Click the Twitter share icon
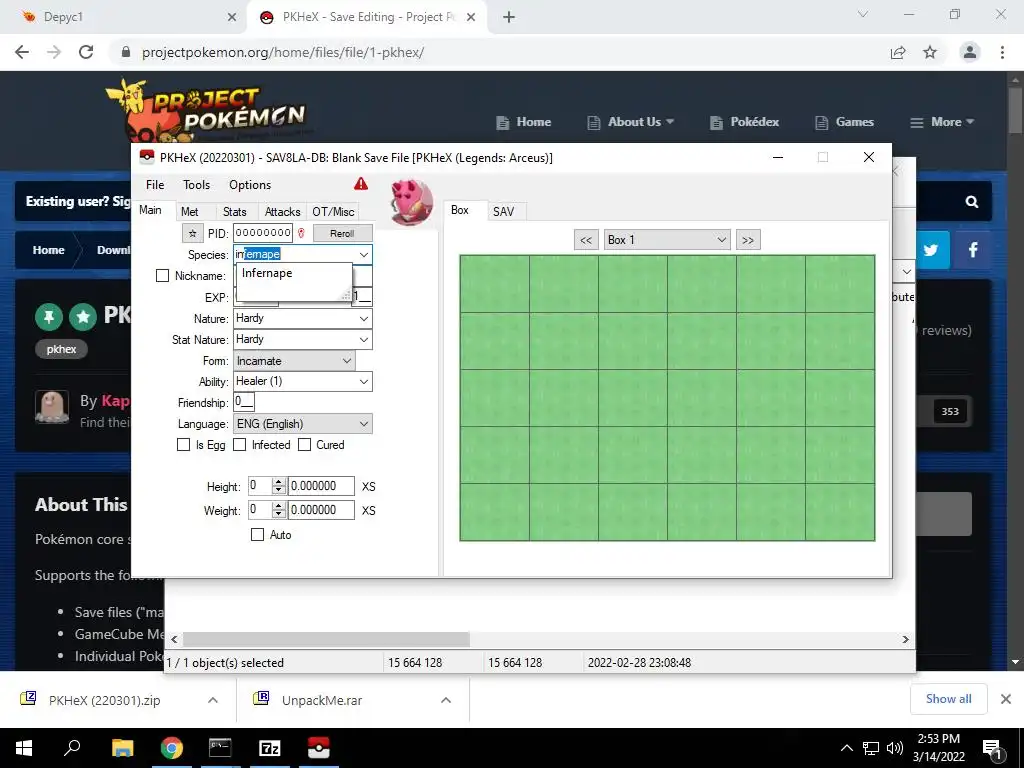 click(x=931, y=250)
